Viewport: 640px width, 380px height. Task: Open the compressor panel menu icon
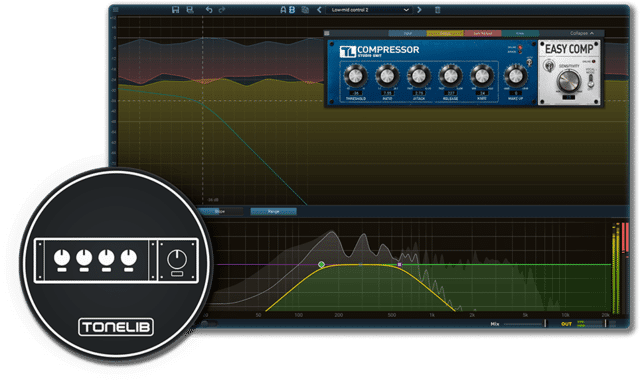tap(327, 33)
